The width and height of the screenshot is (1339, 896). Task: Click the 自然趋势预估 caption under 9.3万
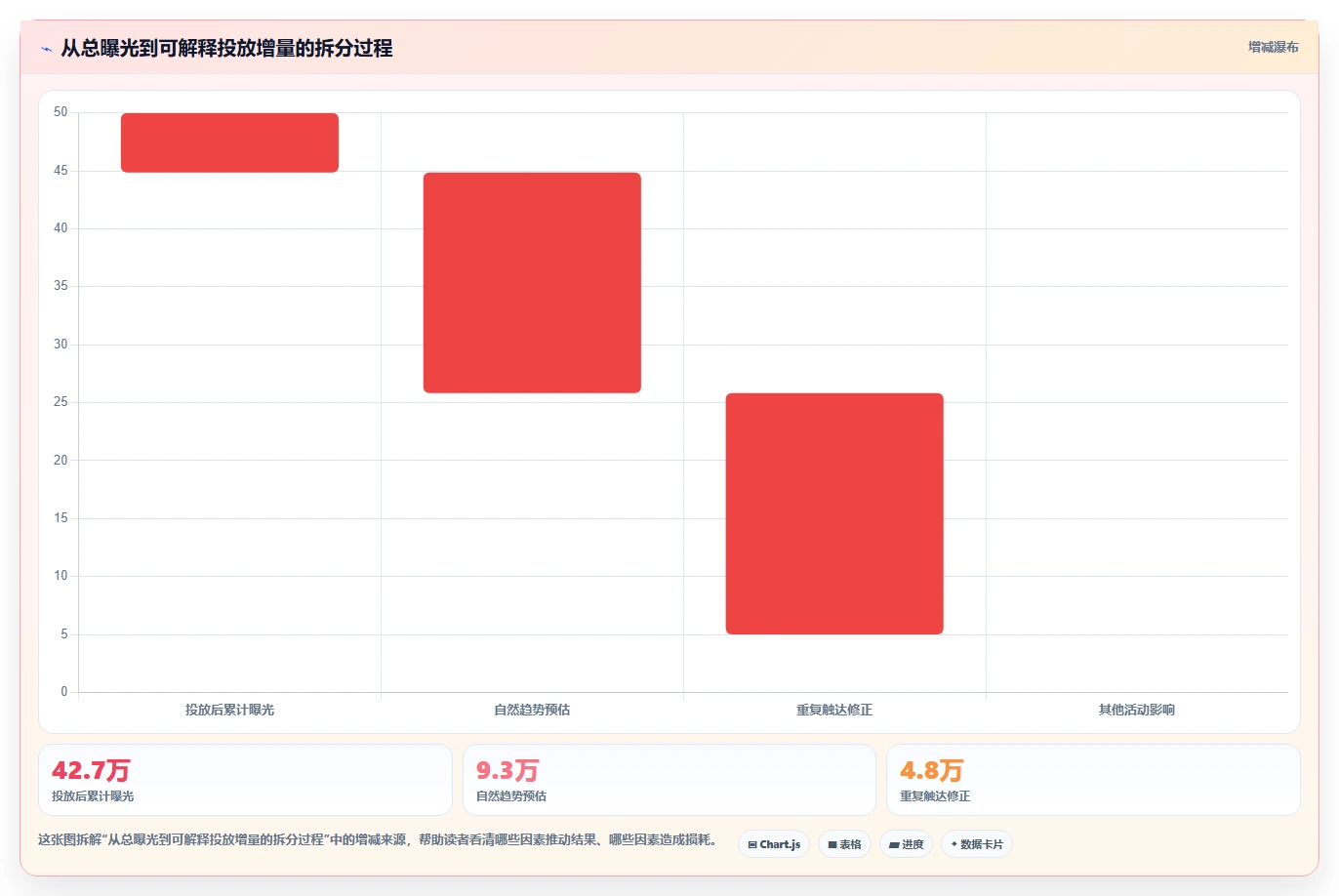511,796
